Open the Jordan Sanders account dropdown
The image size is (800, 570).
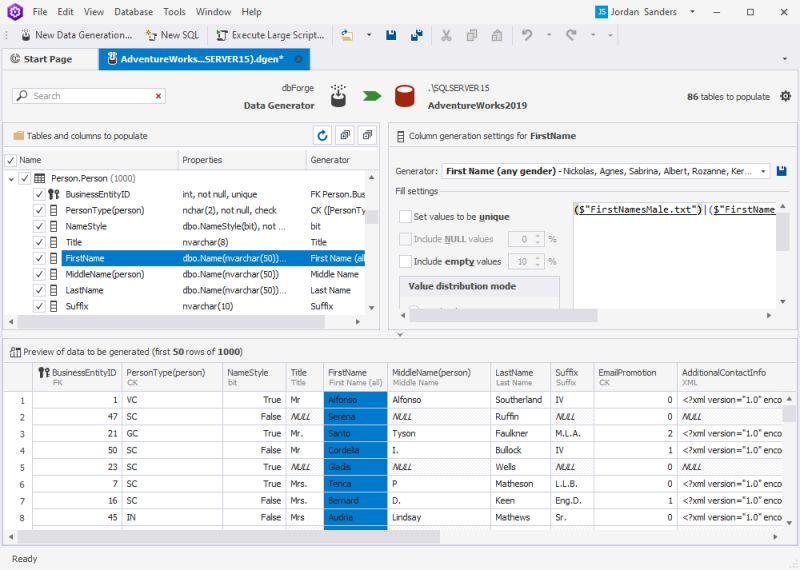tap(692, 12)
